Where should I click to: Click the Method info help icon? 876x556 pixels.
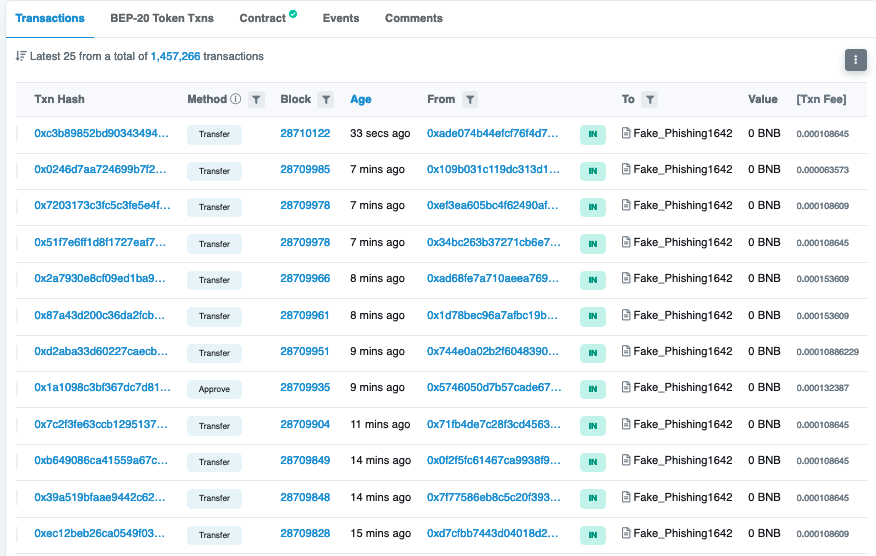[236, 100]
